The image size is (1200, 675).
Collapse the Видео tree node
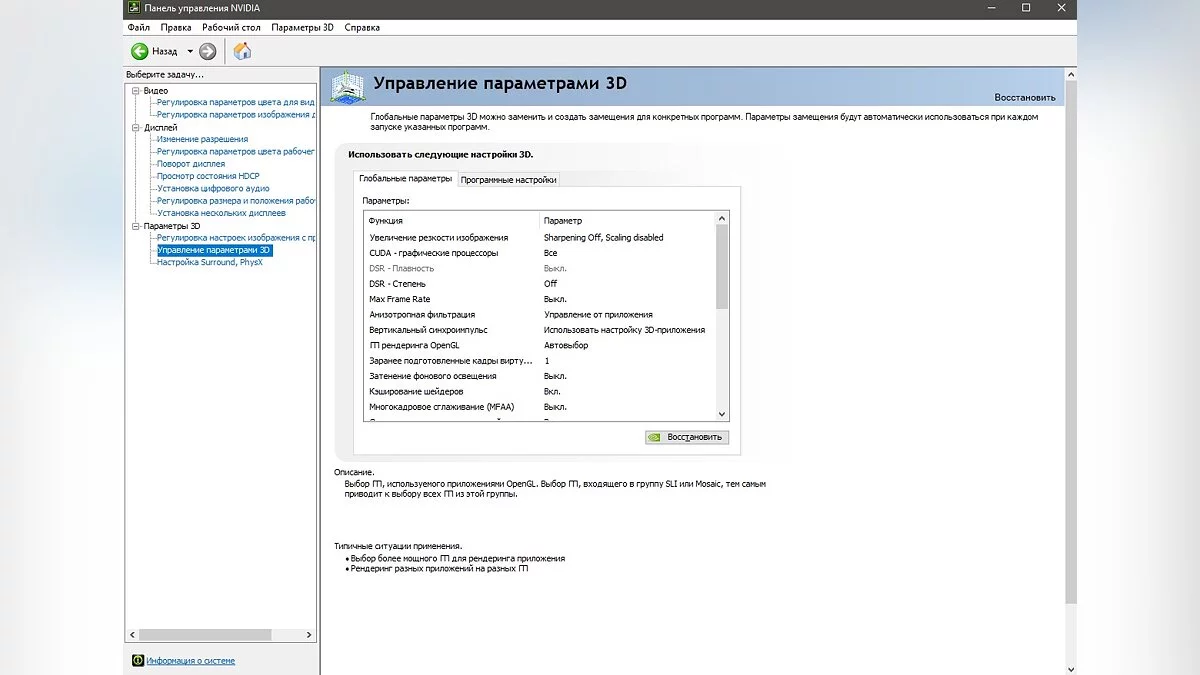[136, 91]
